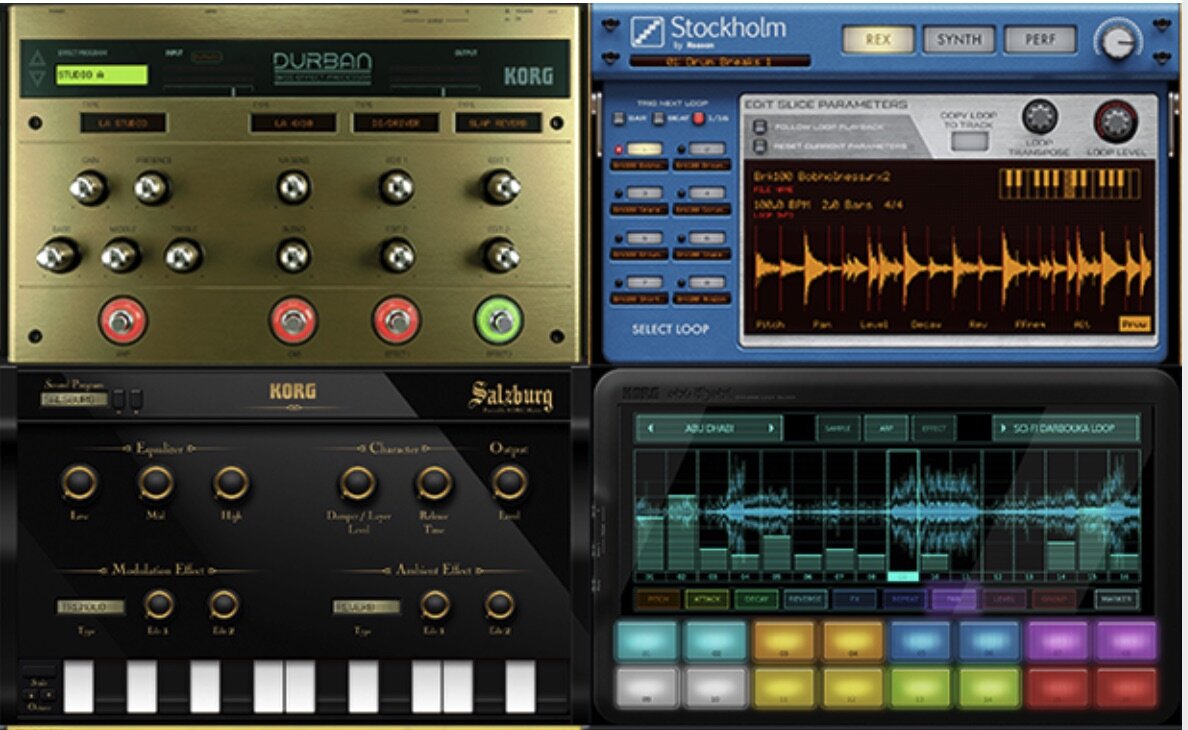Open the EFFECT page in the ABU DHABI synth
Screen dimensions: 1188x730
coord(933,429)
